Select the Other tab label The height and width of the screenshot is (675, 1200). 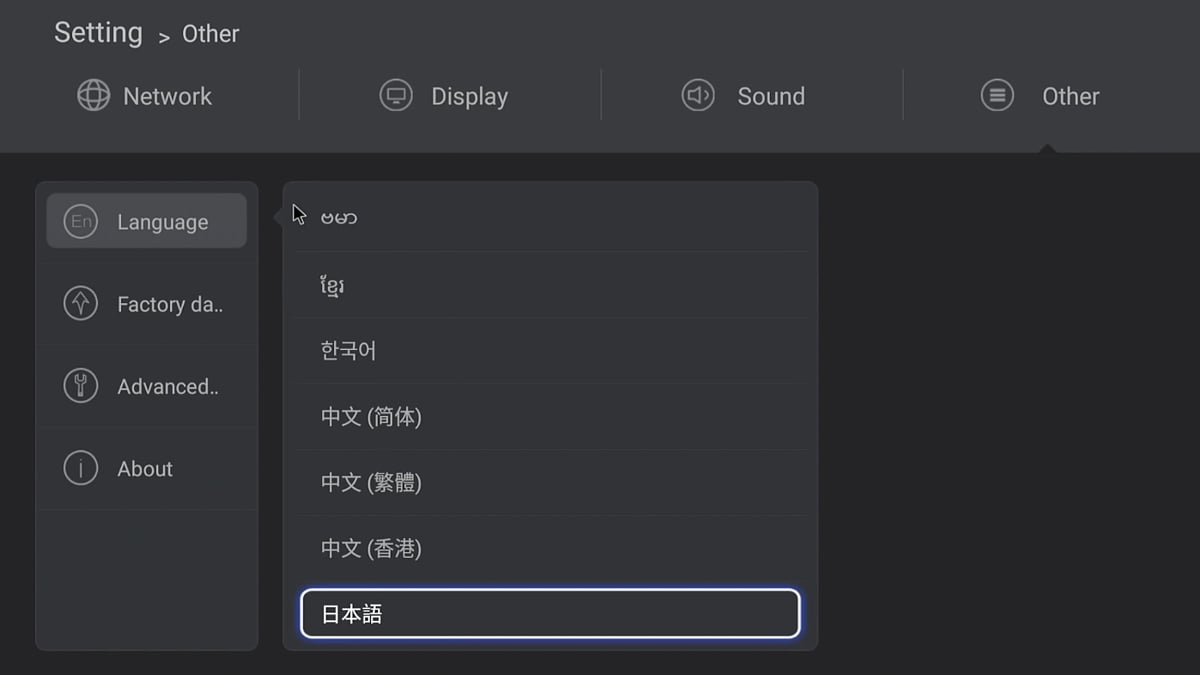tap(1070, 96)
